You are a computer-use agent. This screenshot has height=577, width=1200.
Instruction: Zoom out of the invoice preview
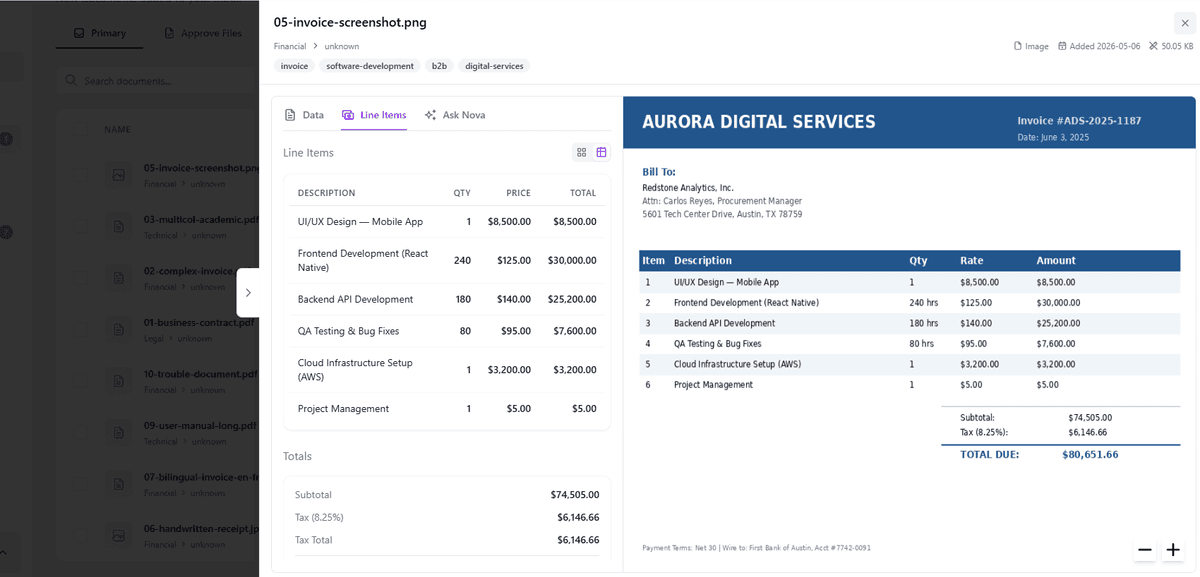(1145, 550)
